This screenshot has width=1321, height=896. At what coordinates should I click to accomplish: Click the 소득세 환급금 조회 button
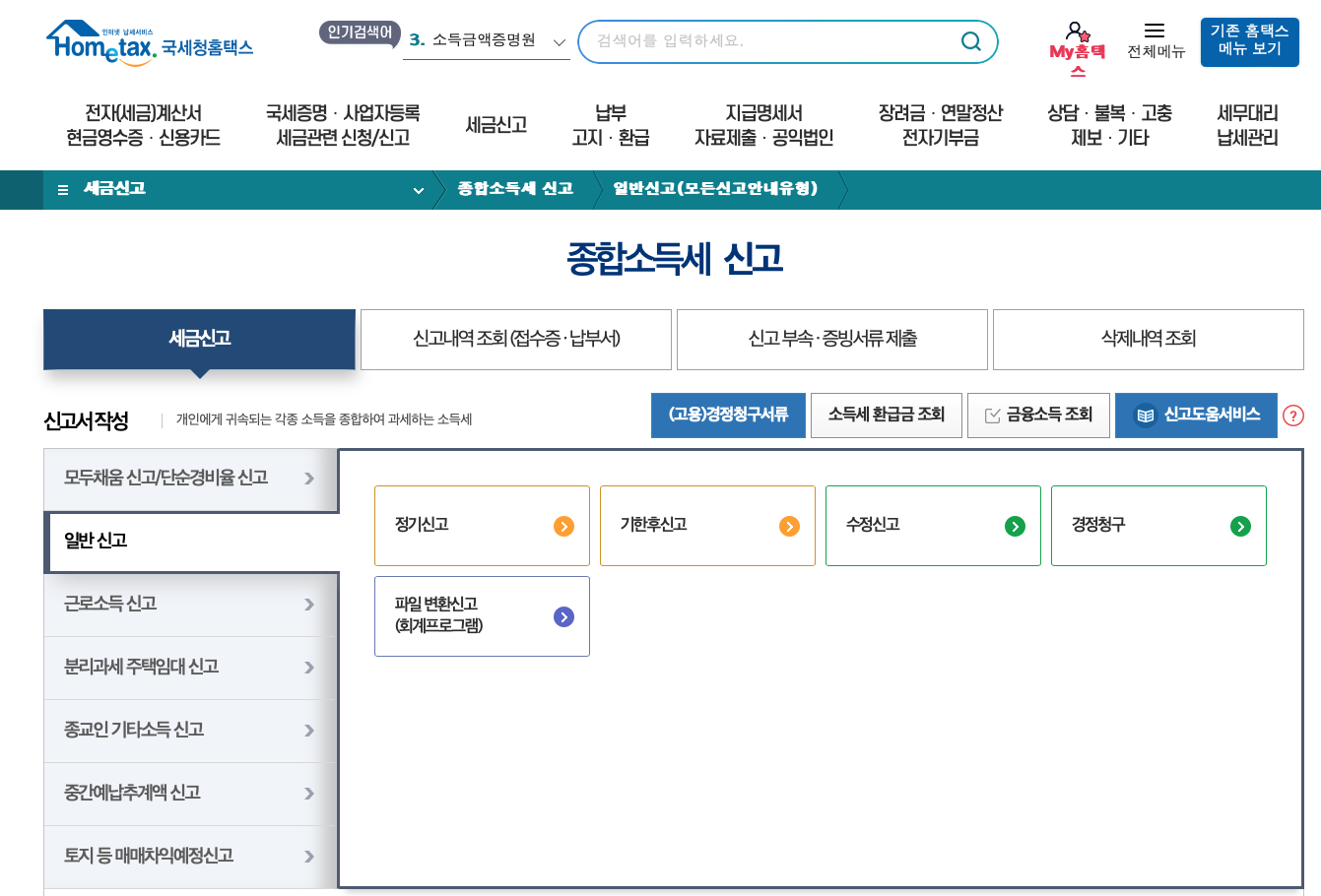[886, 415]
